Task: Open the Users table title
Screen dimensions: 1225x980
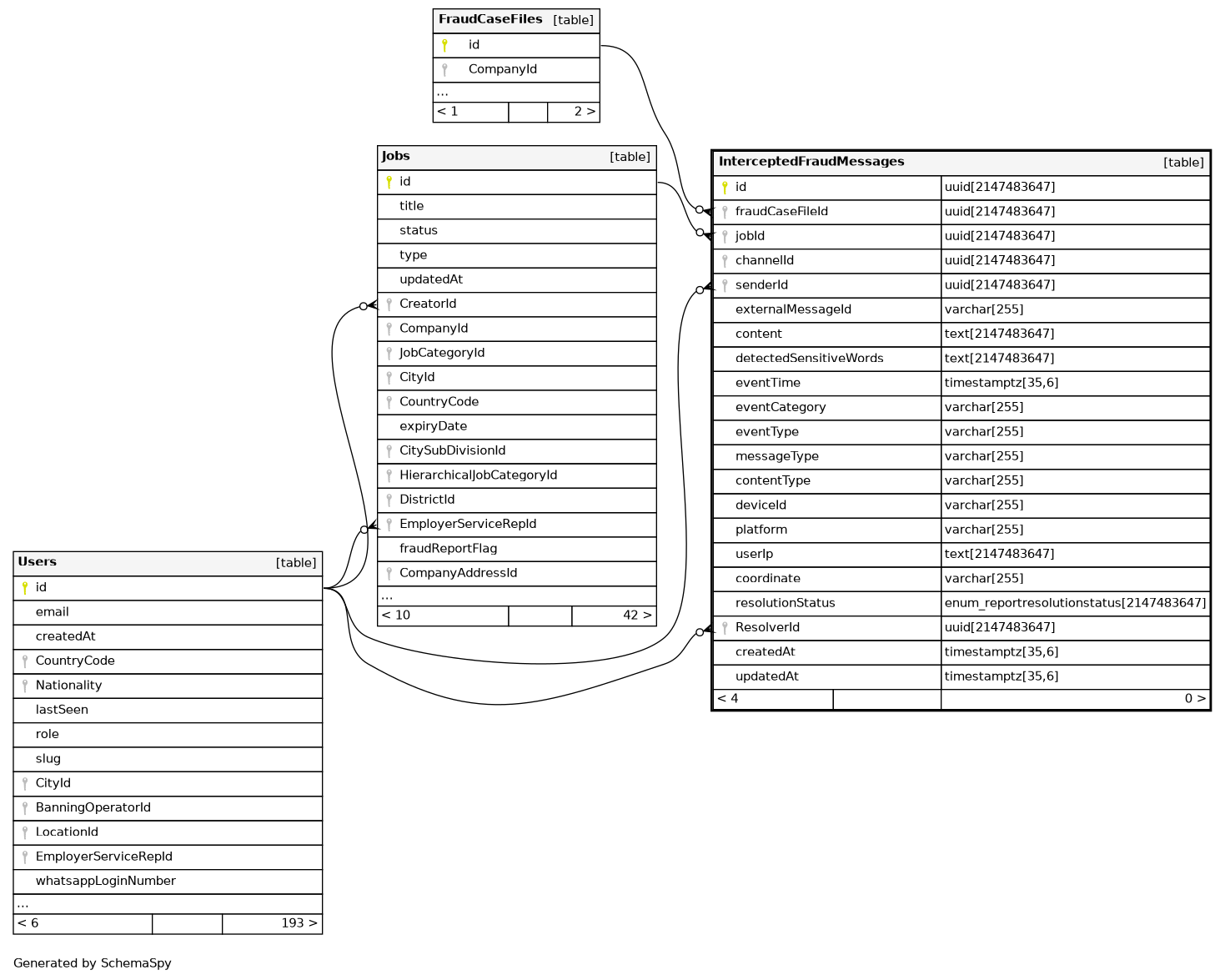Action: (38, 562)
